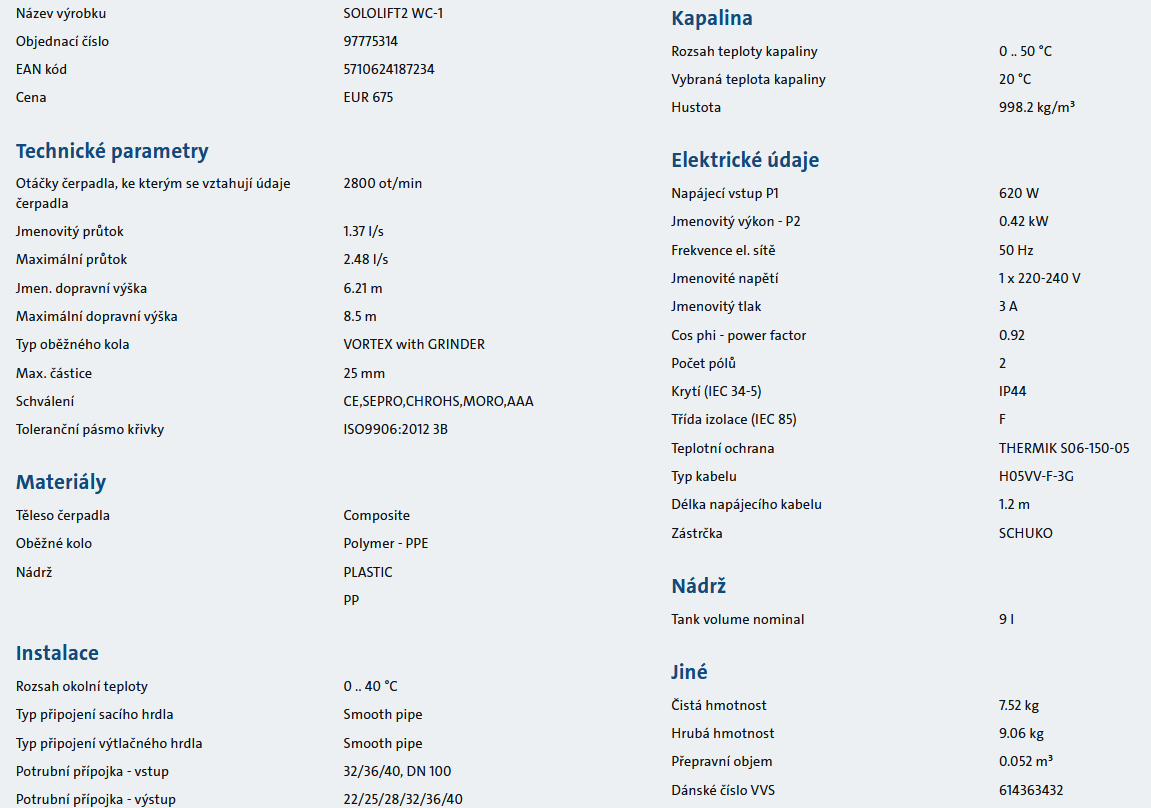Image resolution: width=1151 pixels, height=808 pixels.
Task: Select order number 97775314
Action: (x=371, y=41)
